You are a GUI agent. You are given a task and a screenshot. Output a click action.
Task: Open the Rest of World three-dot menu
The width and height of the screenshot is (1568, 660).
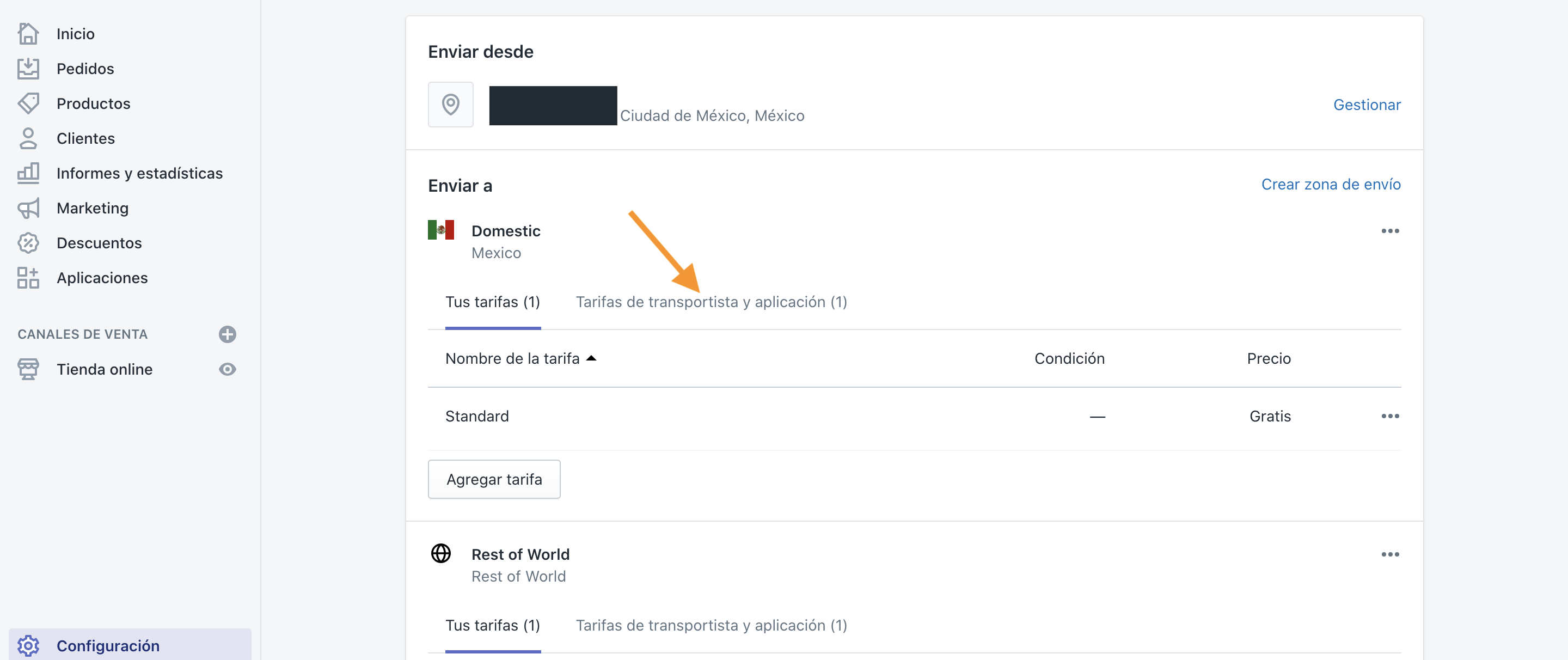[x=1389, y=554]
